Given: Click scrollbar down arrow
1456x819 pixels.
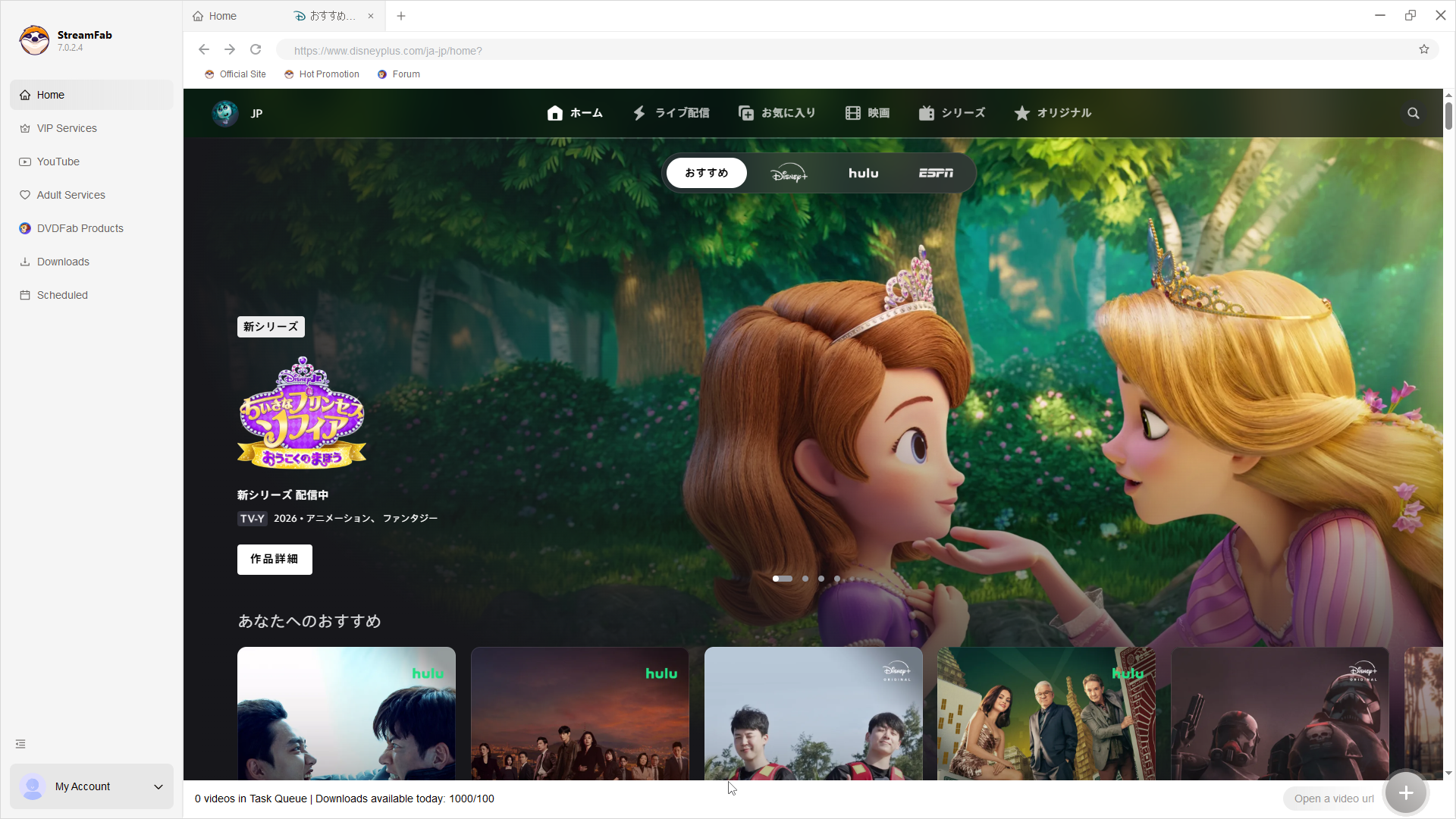Looking at the screenshot, I should point(1448,773).
